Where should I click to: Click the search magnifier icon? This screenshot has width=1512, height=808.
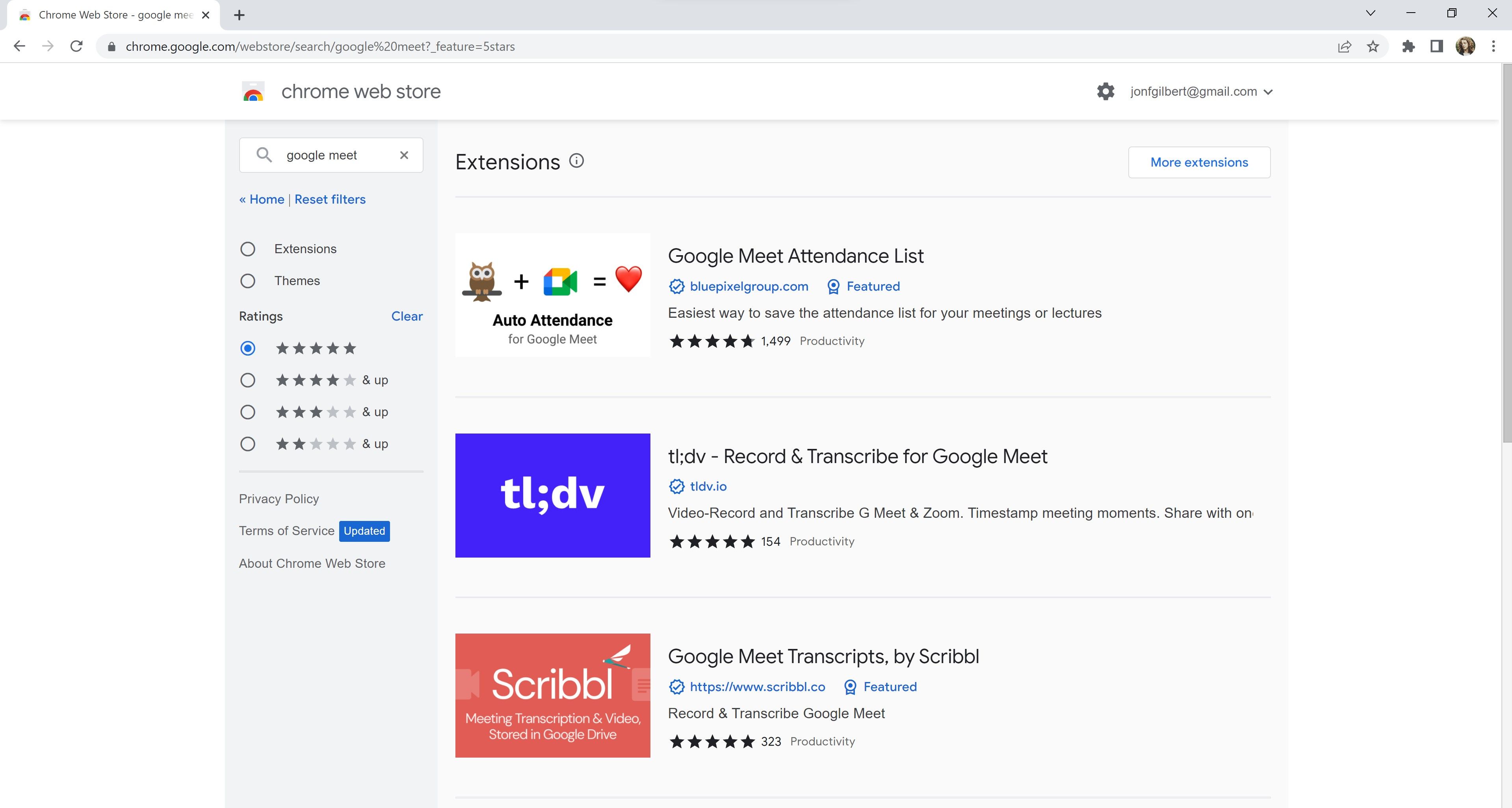coord(264,155)
